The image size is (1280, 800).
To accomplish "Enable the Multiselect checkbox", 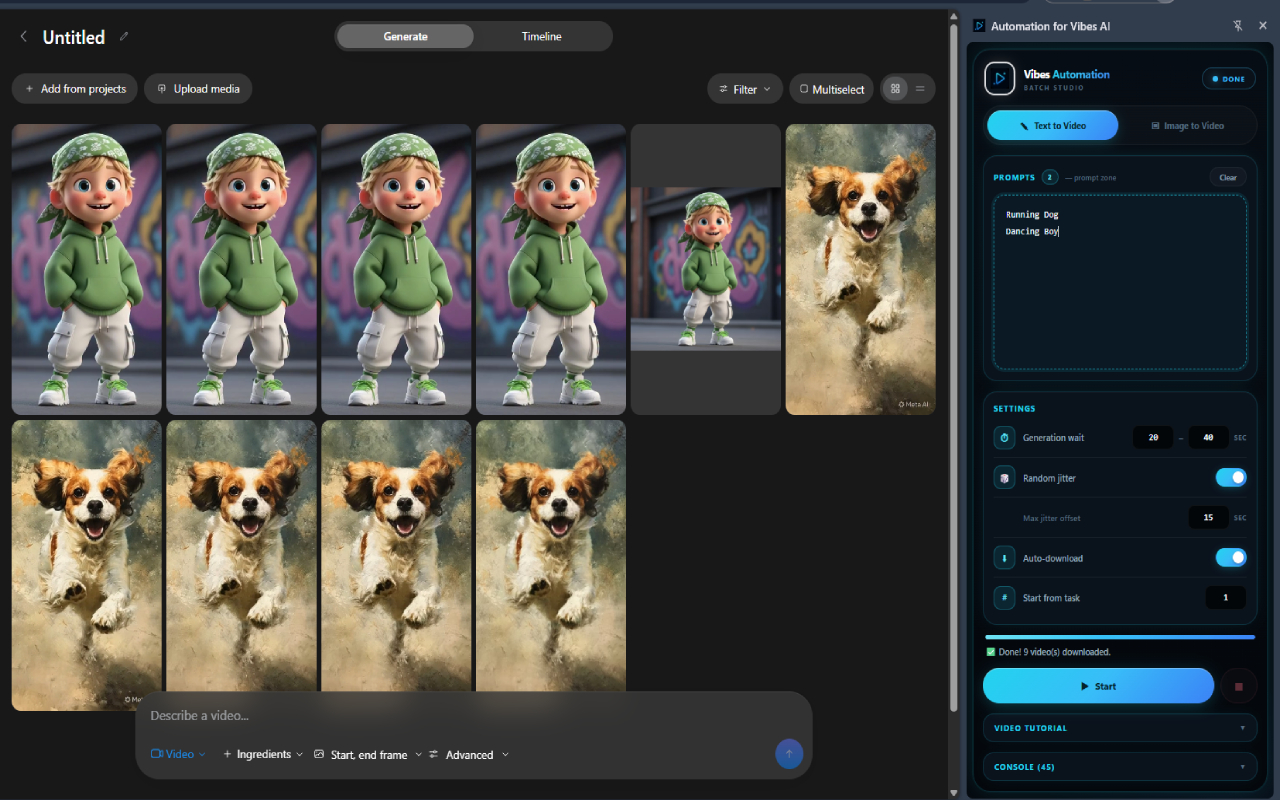I will click(832, 89).
